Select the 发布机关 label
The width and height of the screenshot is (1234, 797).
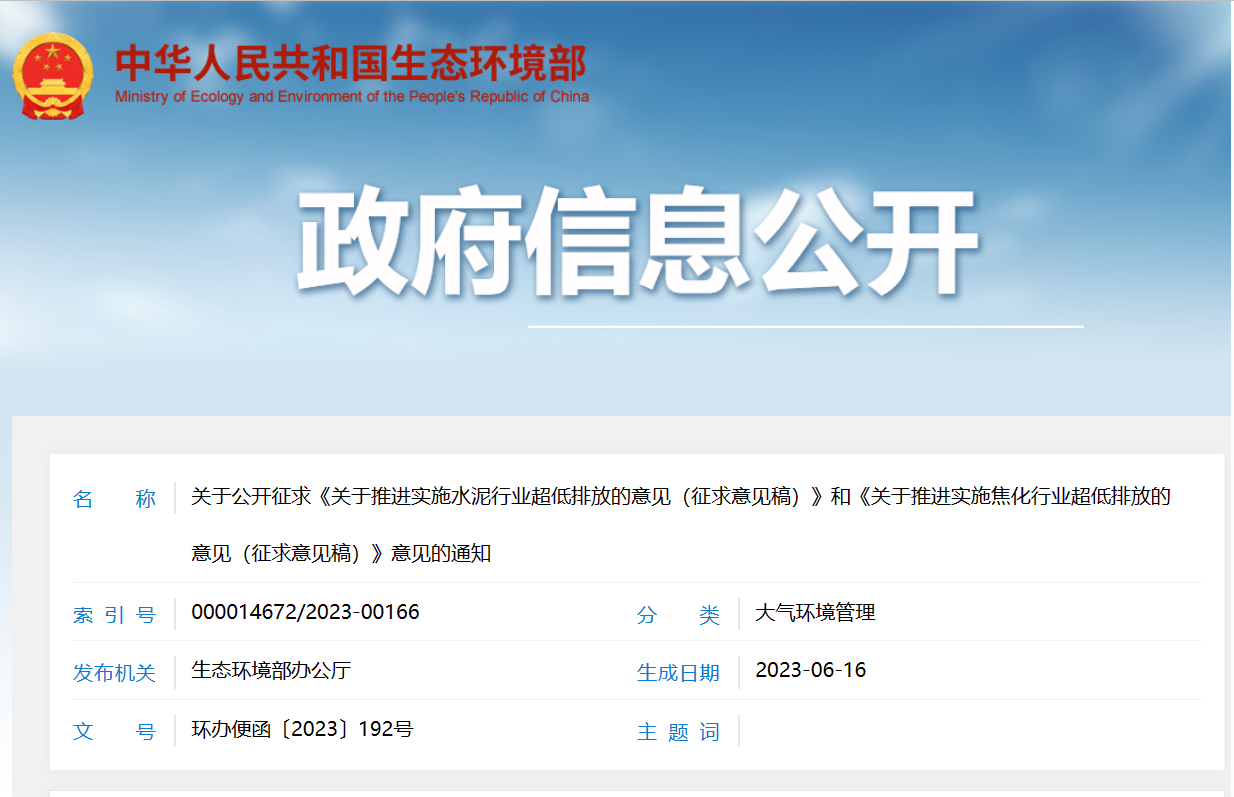115,673
